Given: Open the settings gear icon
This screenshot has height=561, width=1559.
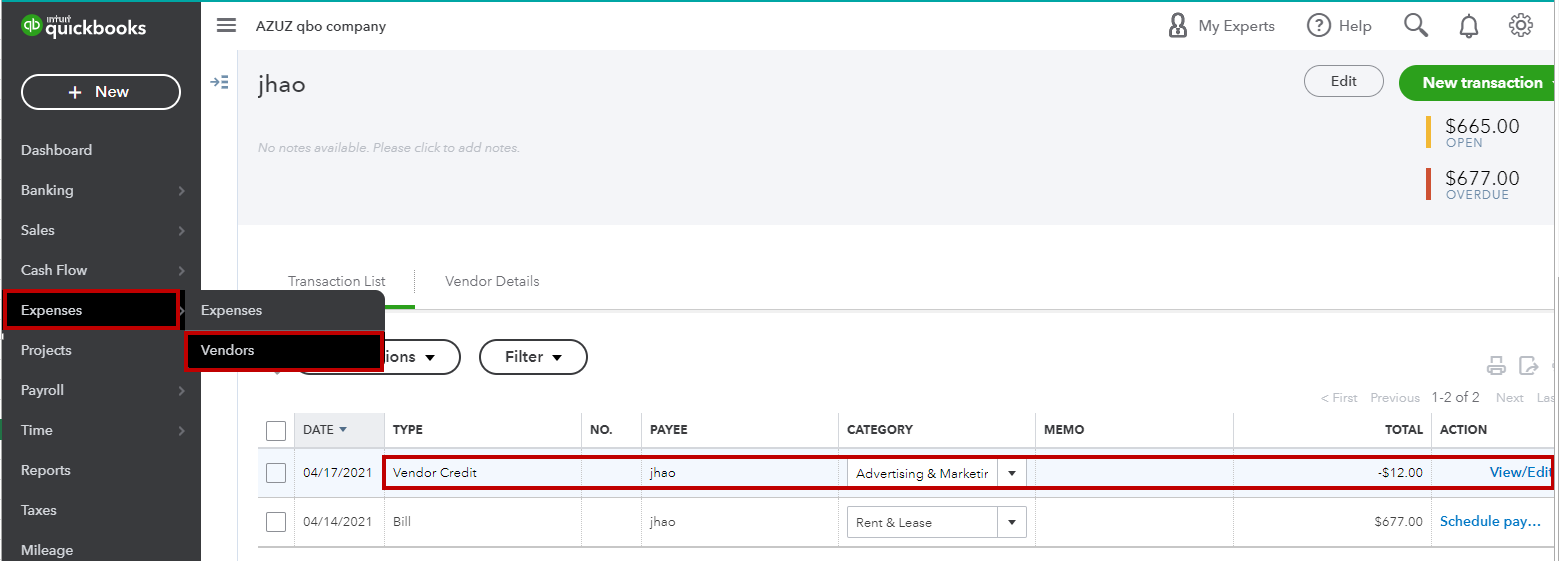Looking at the screenshot, I should pos(1520,26).
